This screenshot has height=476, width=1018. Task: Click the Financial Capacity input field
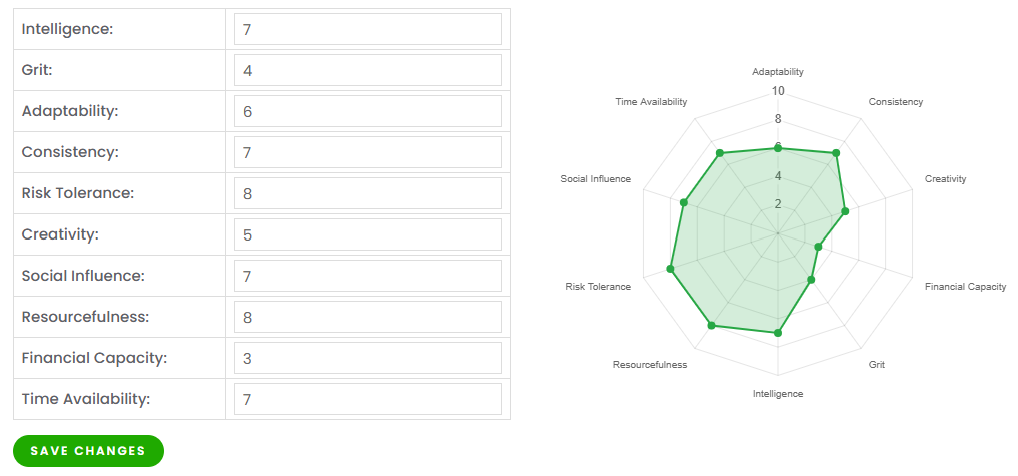click(x=367, y=358)
